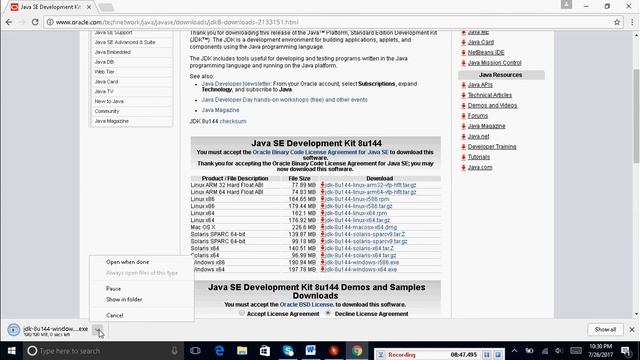Viewport: 640px width, 360px height.
Task: Select Accept License Agreement radio button
Action: (x=242, y=313)
